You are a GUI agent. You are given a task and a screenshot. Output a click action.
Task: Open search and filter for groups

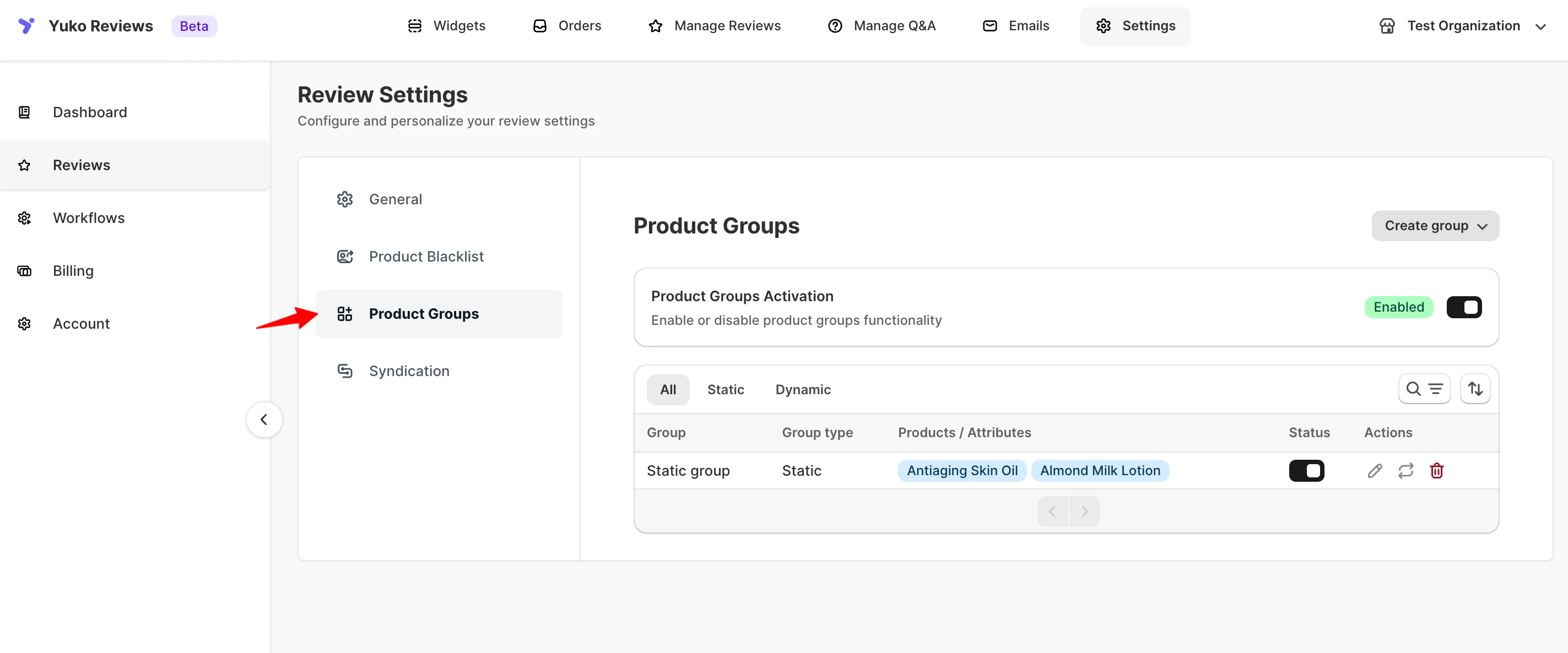point(1424,389)
